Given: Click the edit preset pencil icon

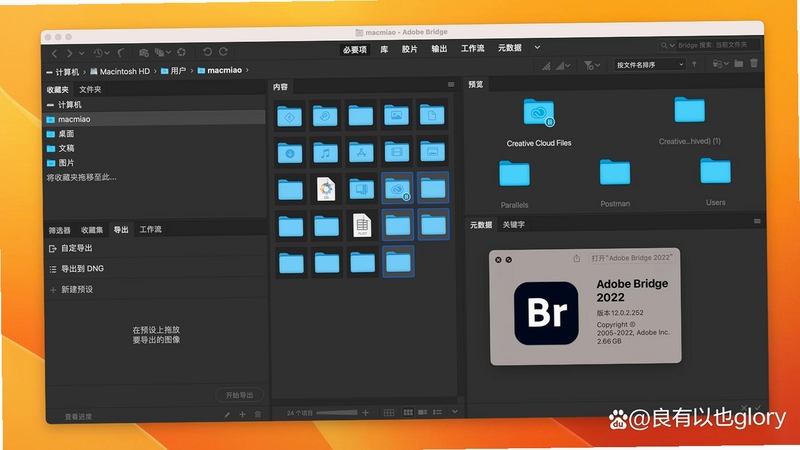Looking at the screenshot, I should (x=227, y=415).
